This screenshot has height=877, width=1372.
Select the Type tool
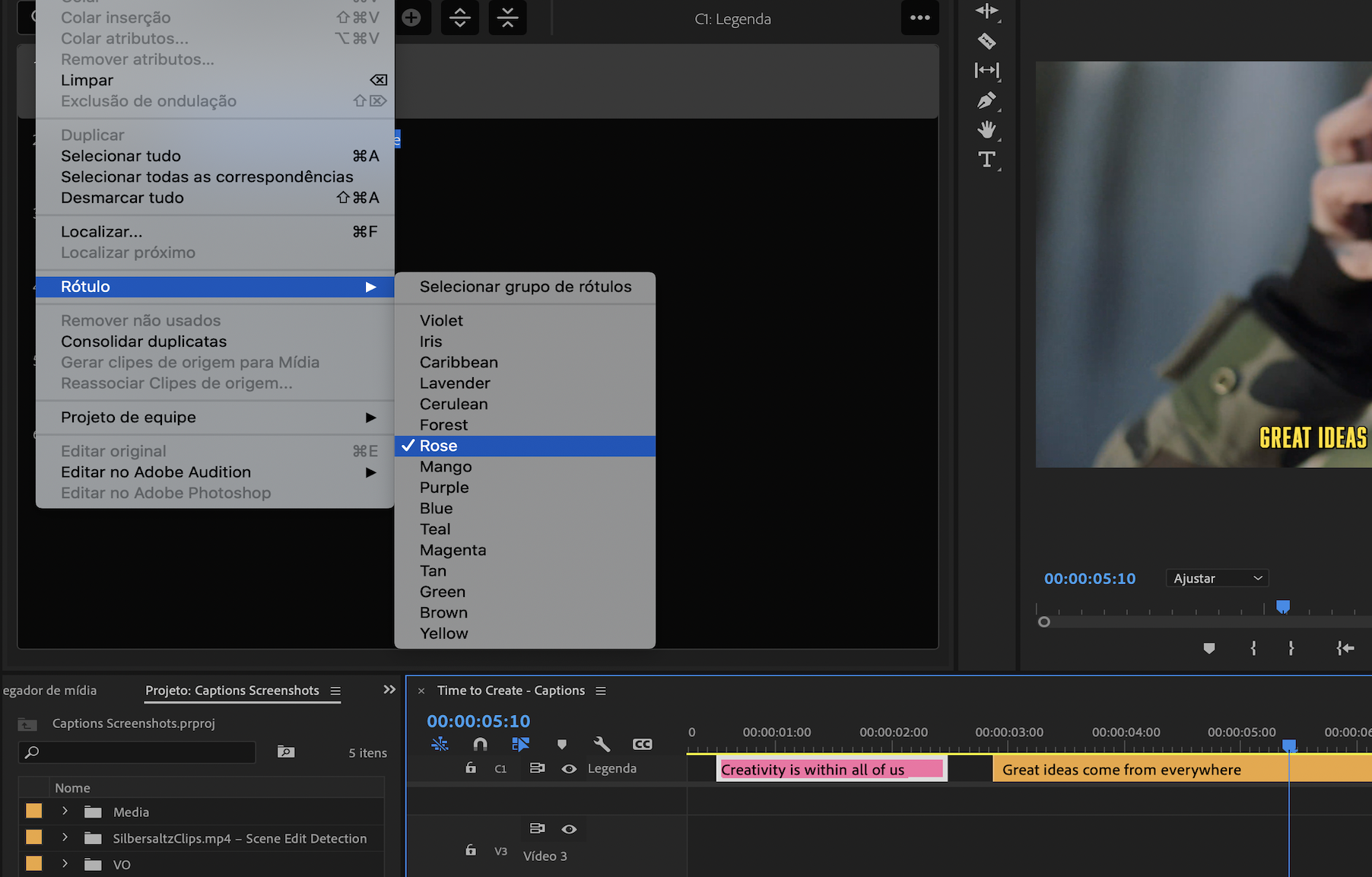click(x=986, y=160)
